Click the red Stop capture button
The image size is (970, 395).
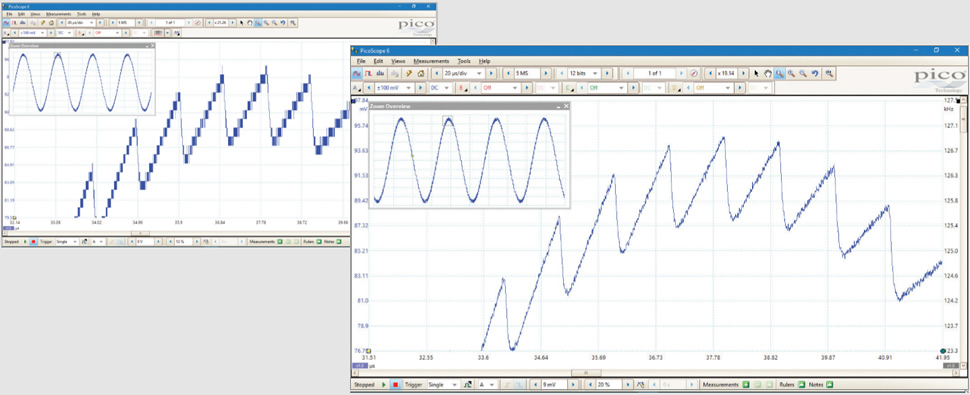pyautogui.click(x=395, y=384)
